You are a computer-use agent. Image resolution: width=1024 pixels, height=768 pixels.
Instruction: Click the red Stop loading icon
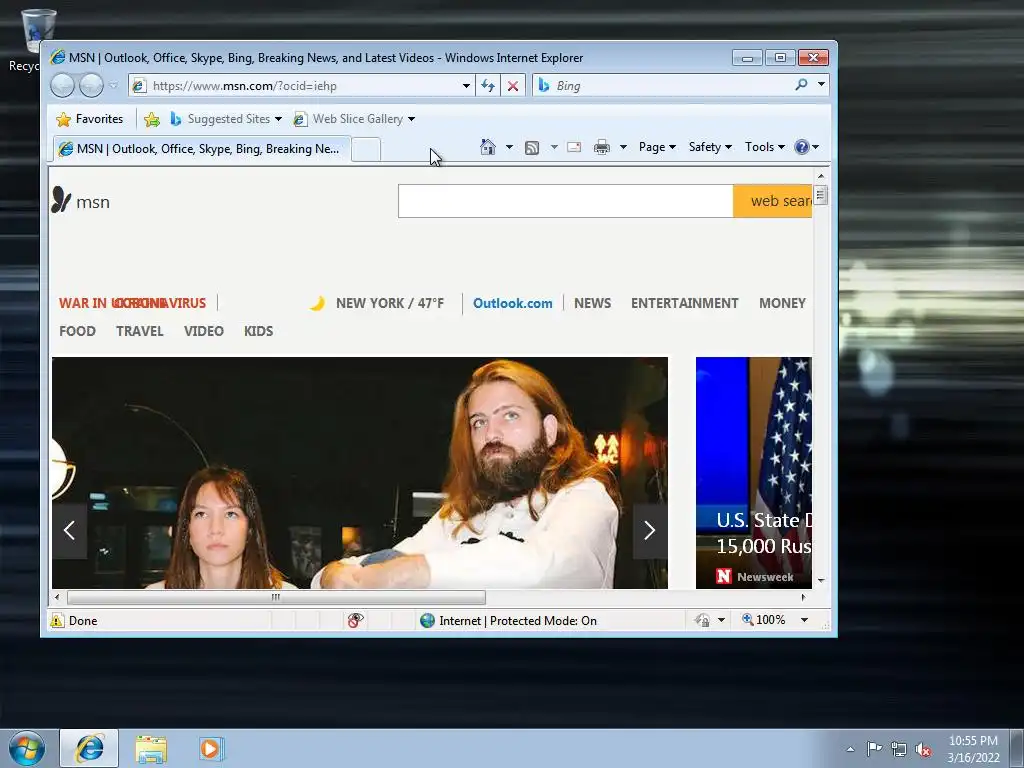click(513, 86)
